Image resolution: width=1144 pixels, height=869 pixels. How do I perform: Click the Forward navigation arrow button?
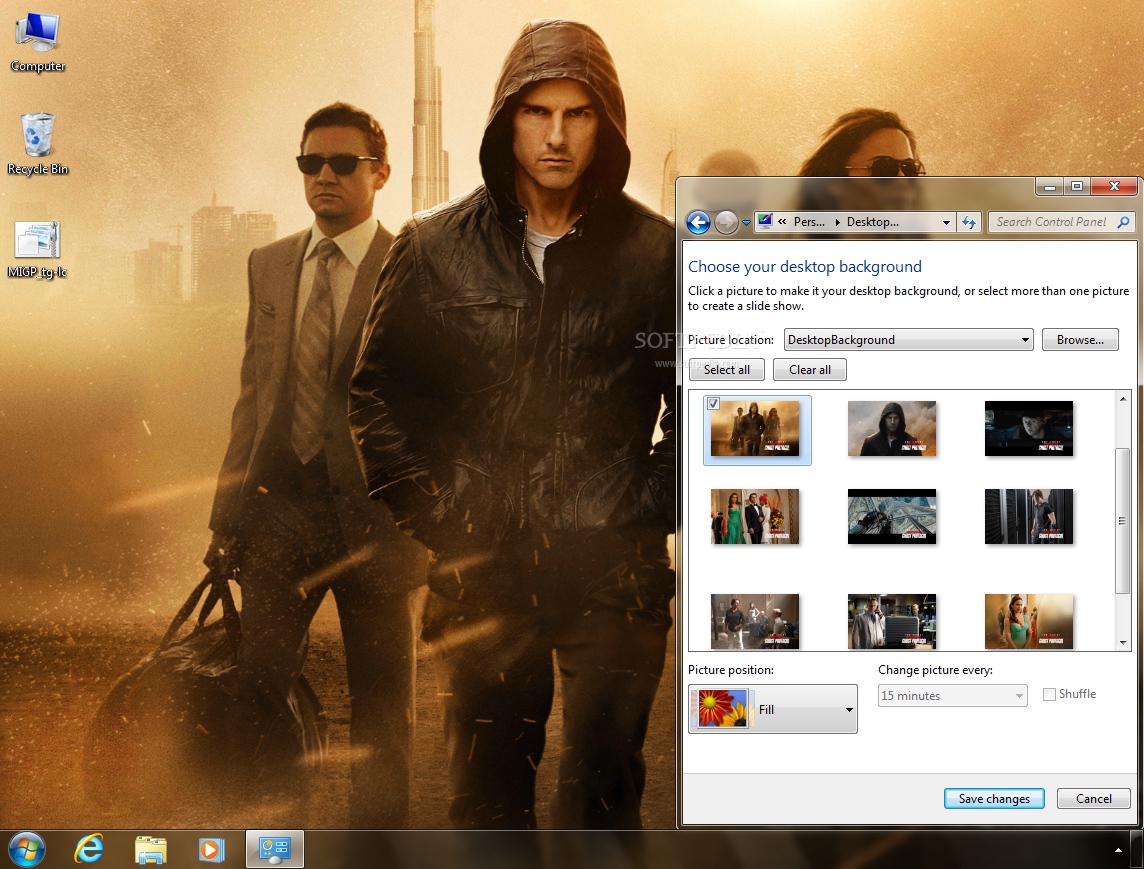(725, 222)
